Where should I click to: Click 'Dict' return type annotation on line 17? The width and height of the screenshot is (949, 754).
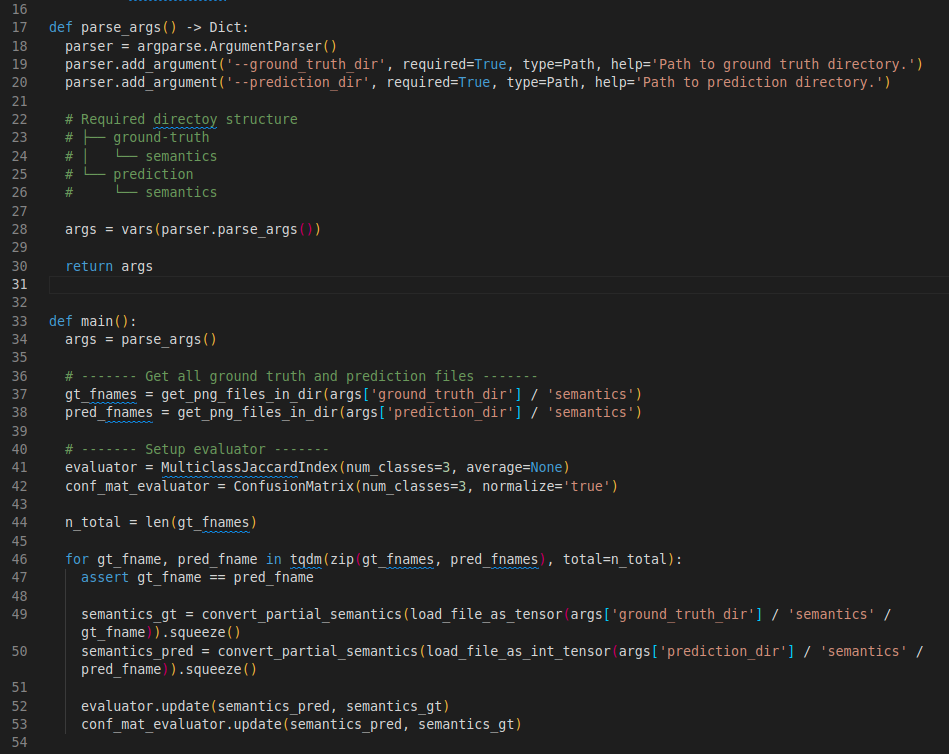click(x=225, y=27)
